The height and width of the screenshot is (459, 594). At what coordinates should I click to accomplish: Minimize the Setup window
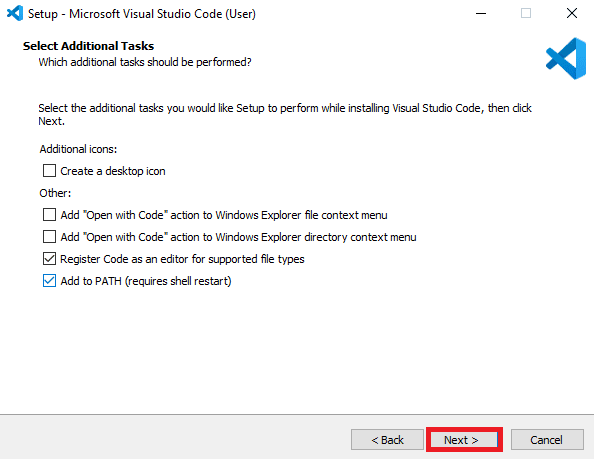tap(481, 13)
